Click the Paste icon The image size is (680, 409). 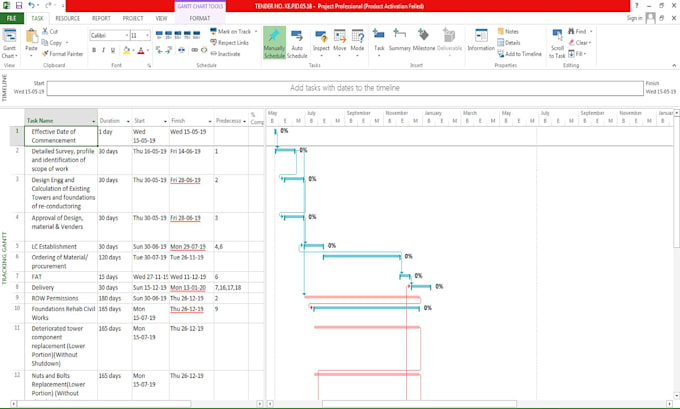point(32,36)
